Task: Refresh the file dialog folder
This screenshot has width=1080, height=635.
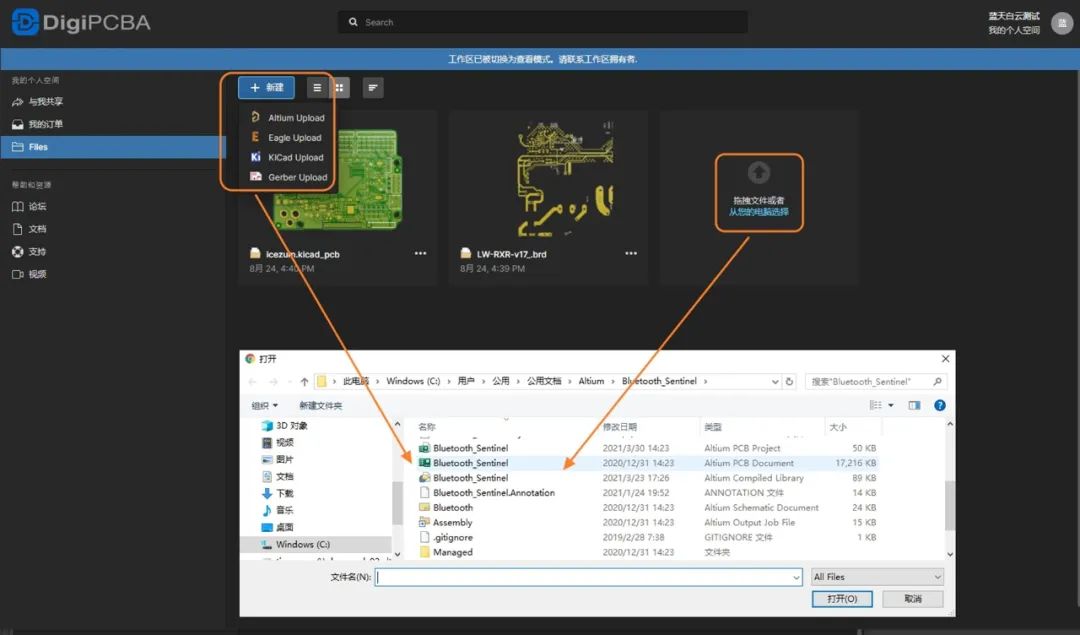Action: click(789, 382)
